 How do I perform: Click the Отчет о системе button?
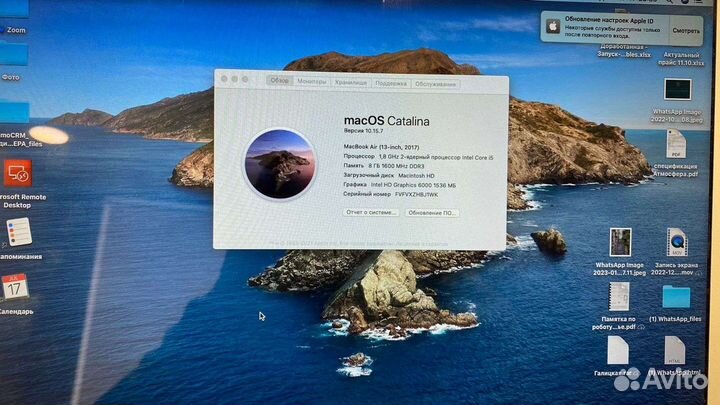(371, 213)
